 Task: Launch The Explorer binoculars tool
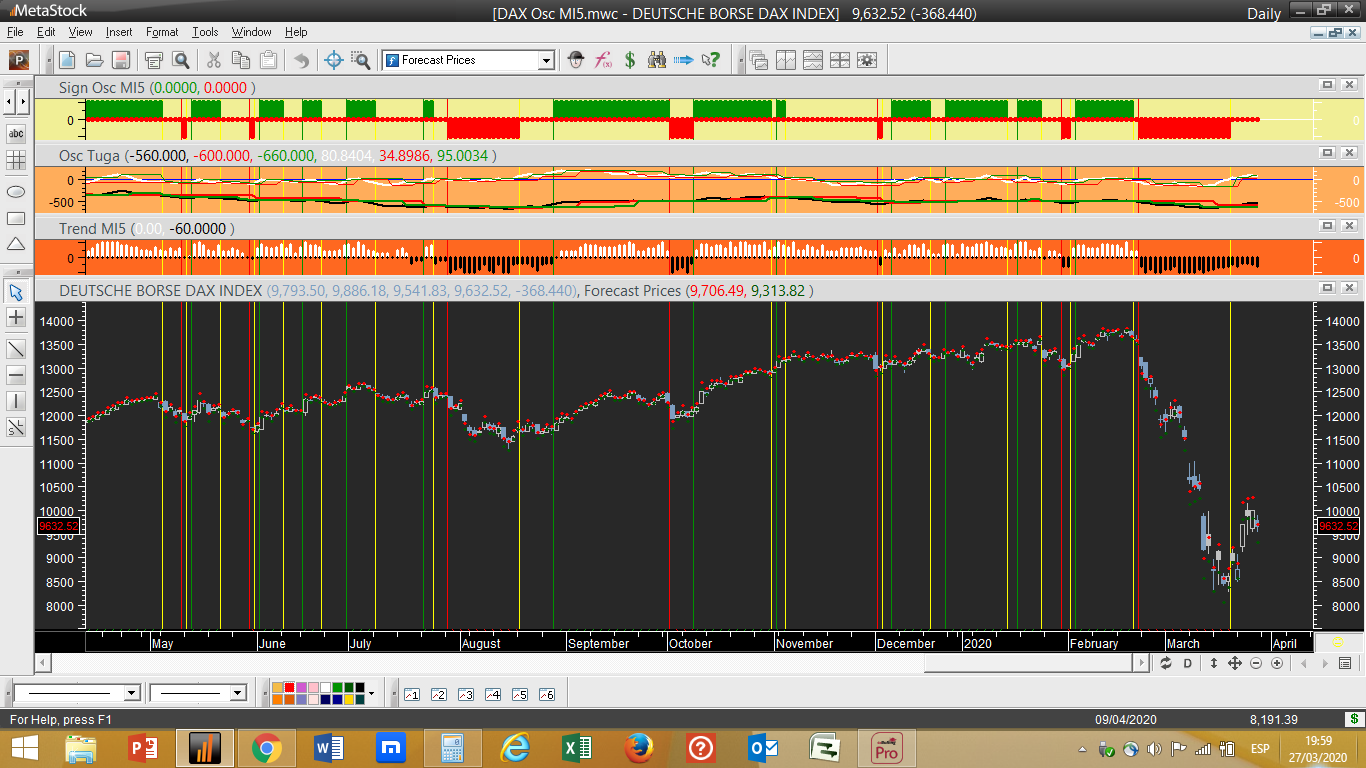(x=657, y=60)
